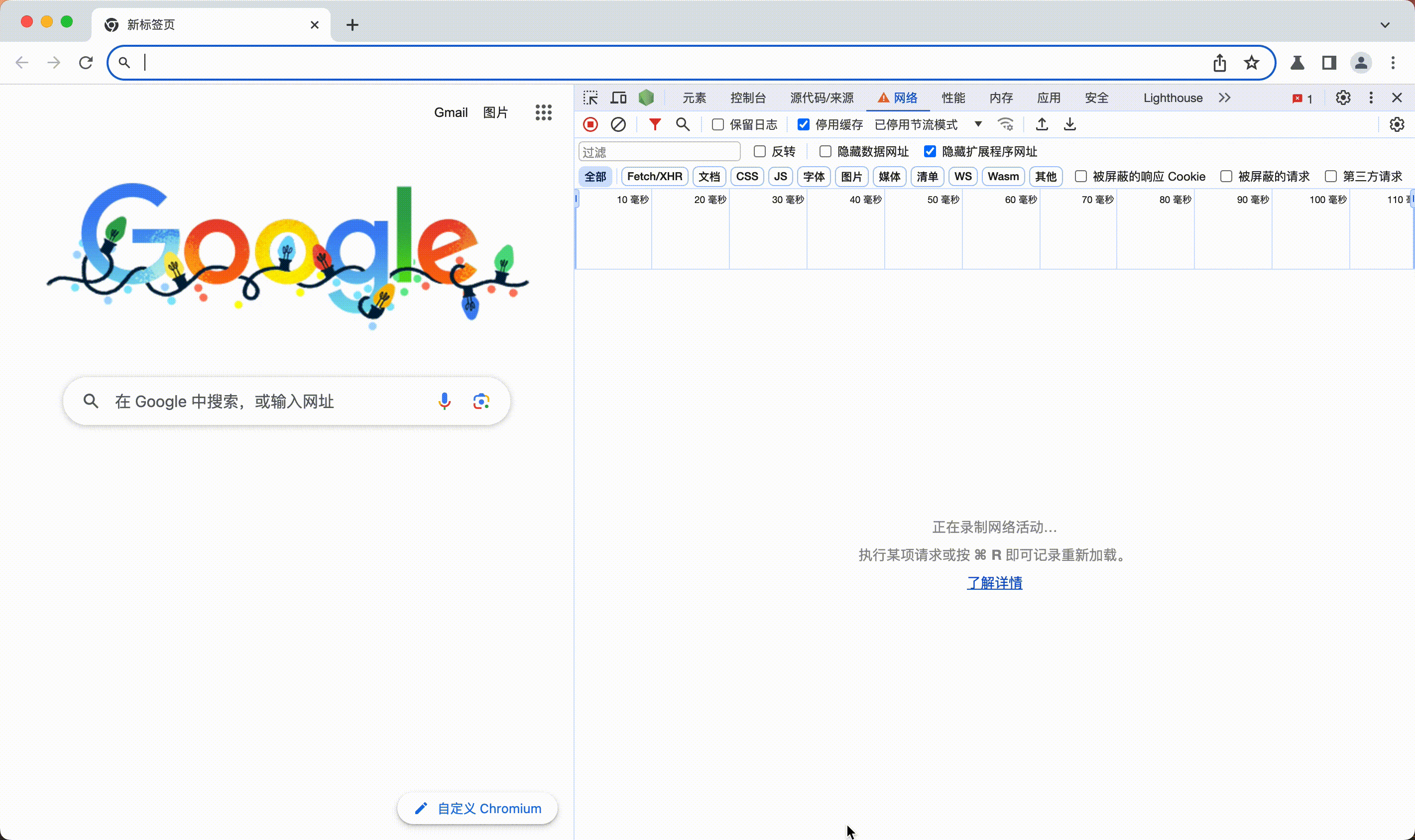Filter requests by CSS type
1415x840 pixels.
pos(747,176)
